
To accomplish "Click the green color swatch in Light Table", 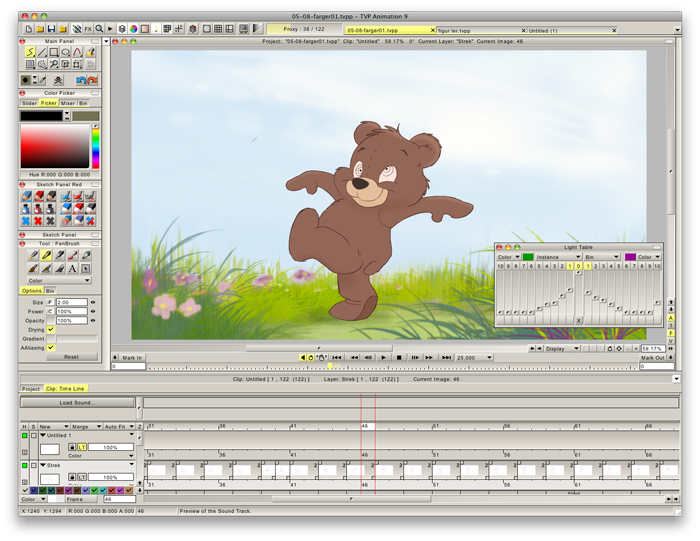I will [x=528, y=257].
